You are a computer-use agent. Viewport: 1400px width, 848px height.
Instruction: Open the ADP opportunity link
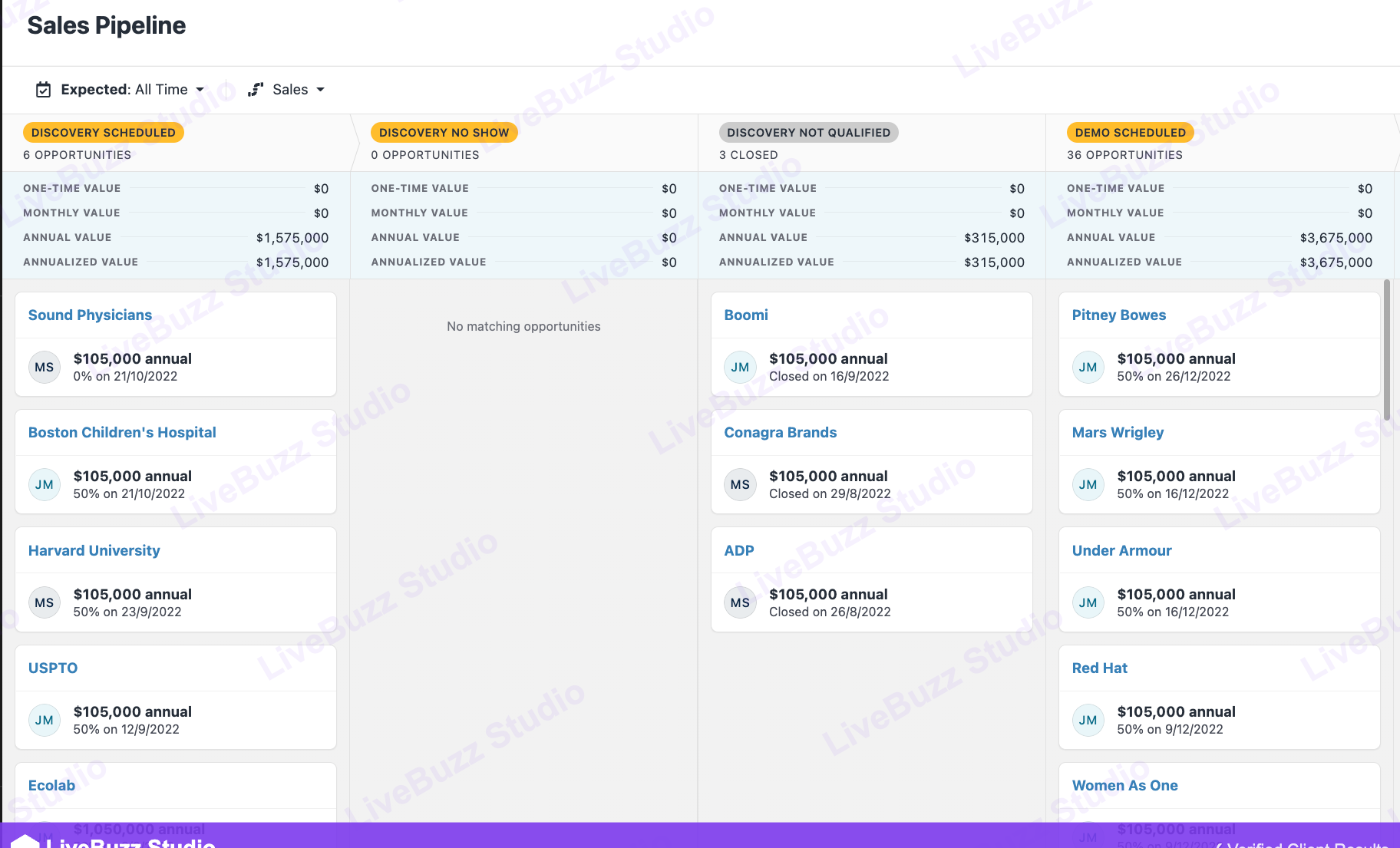pos(738,551)
